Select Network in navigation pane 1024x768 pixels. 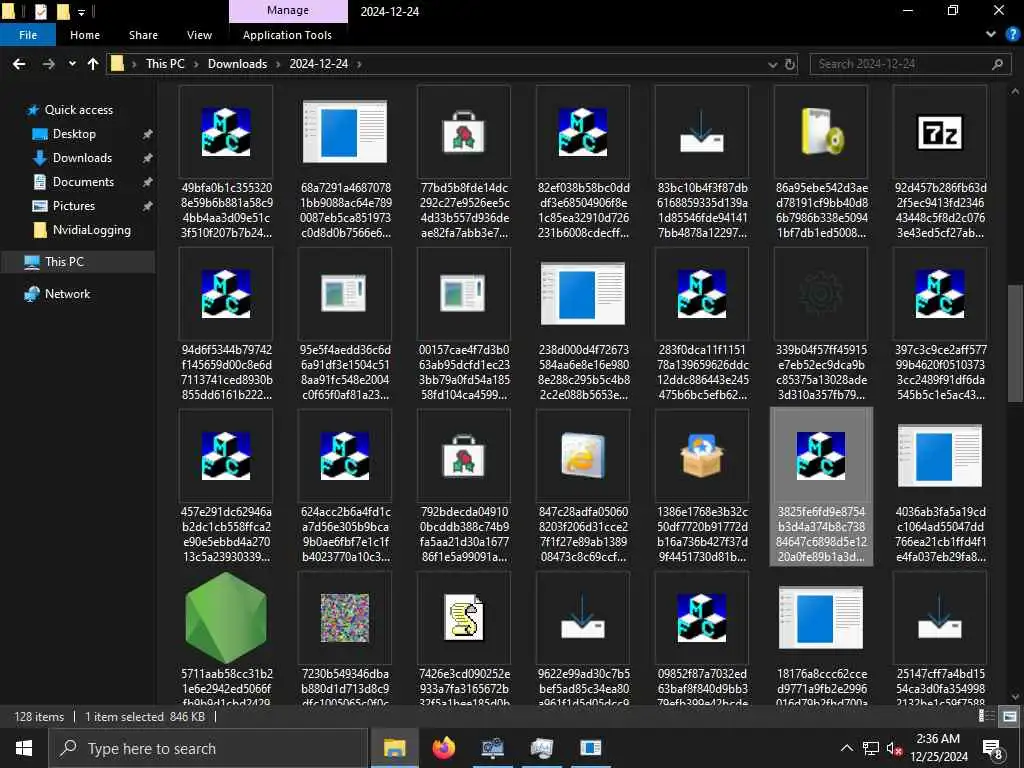[x=67, y=294]
